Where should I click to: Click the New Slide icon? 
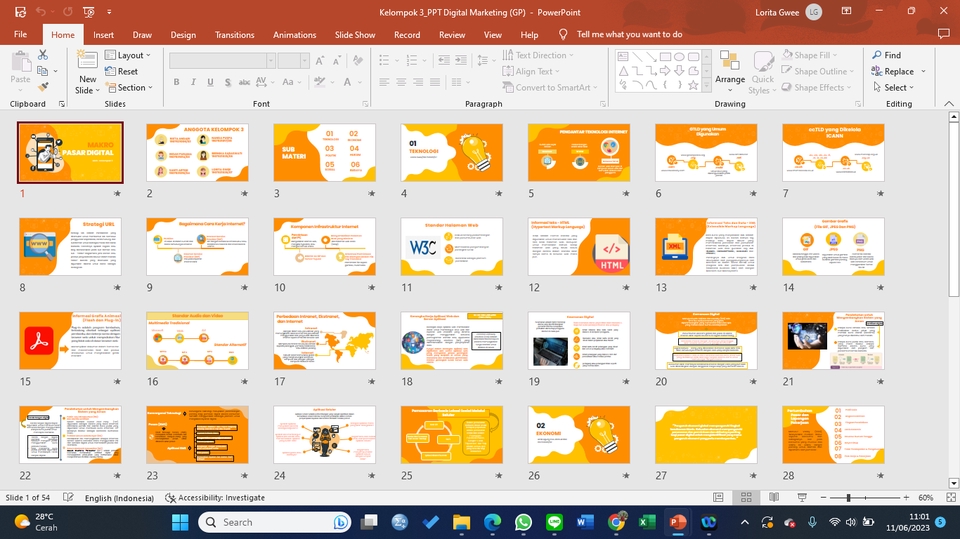click(x=87, y=61)
